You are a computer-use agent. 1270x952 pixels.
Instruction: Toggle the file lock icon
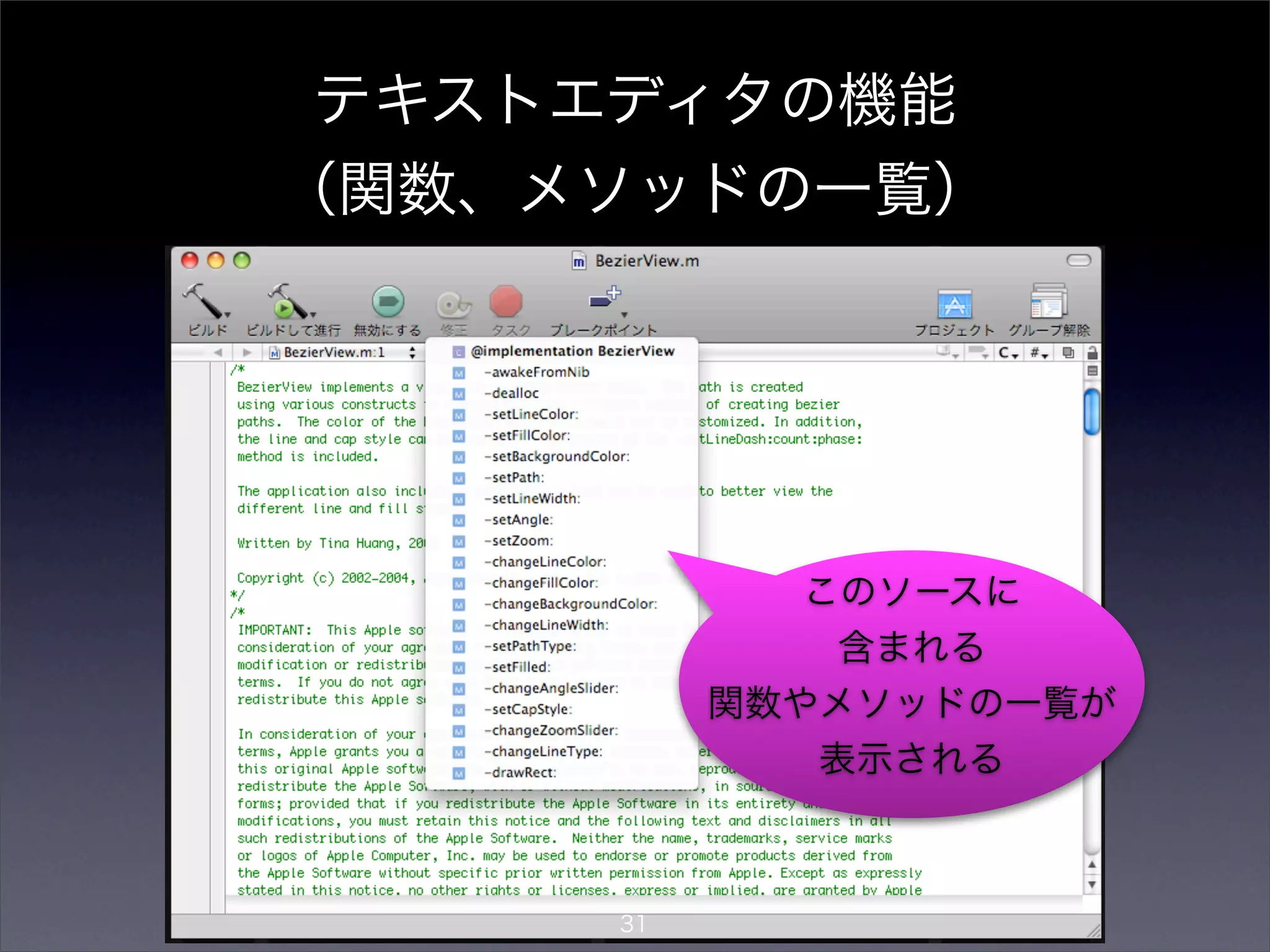[1092, 353]
